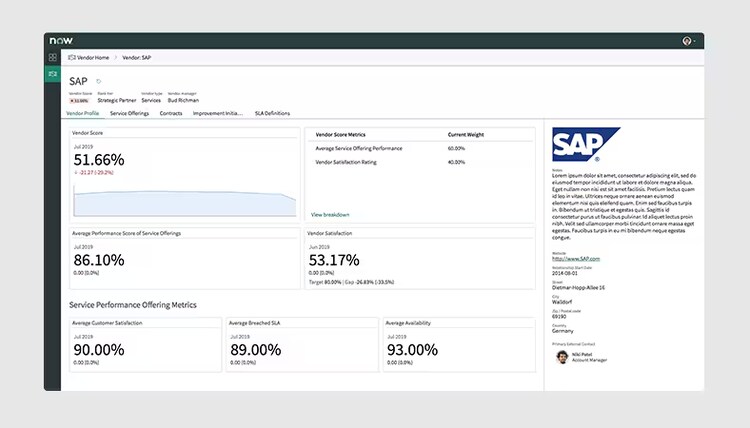Click the Strategic Partner rank tier value
The width and height of the screenshot is (750, 428).
tap(117, 100)
